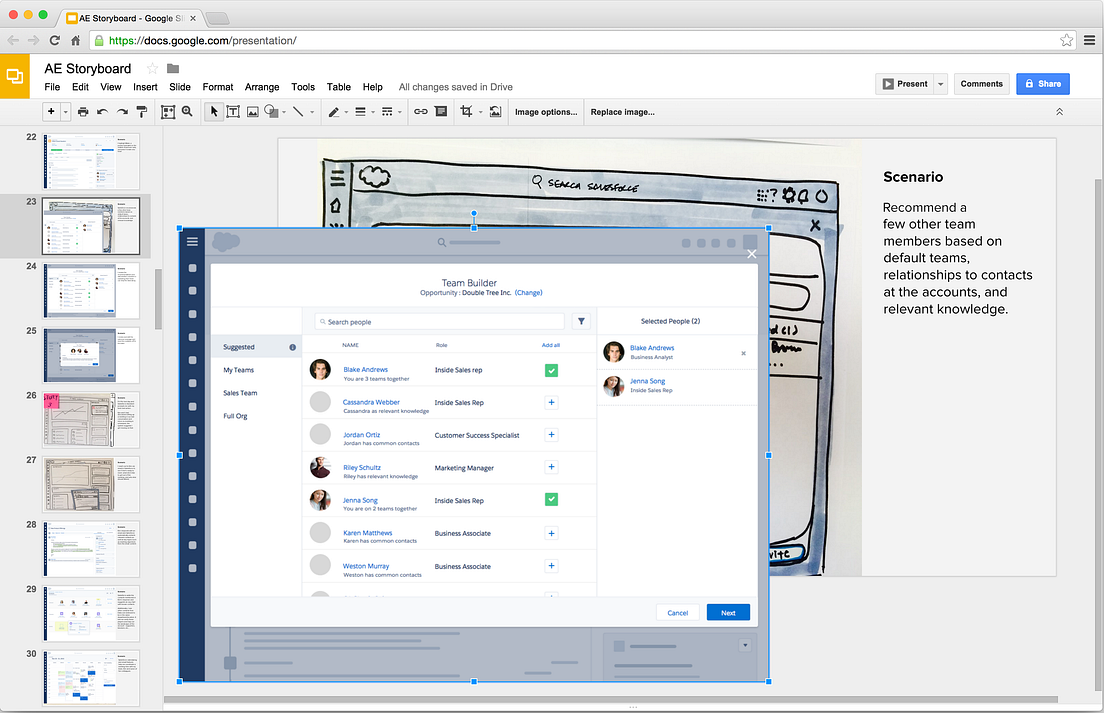Collapse the toolbar with chevron icon

coord(1059,112)
